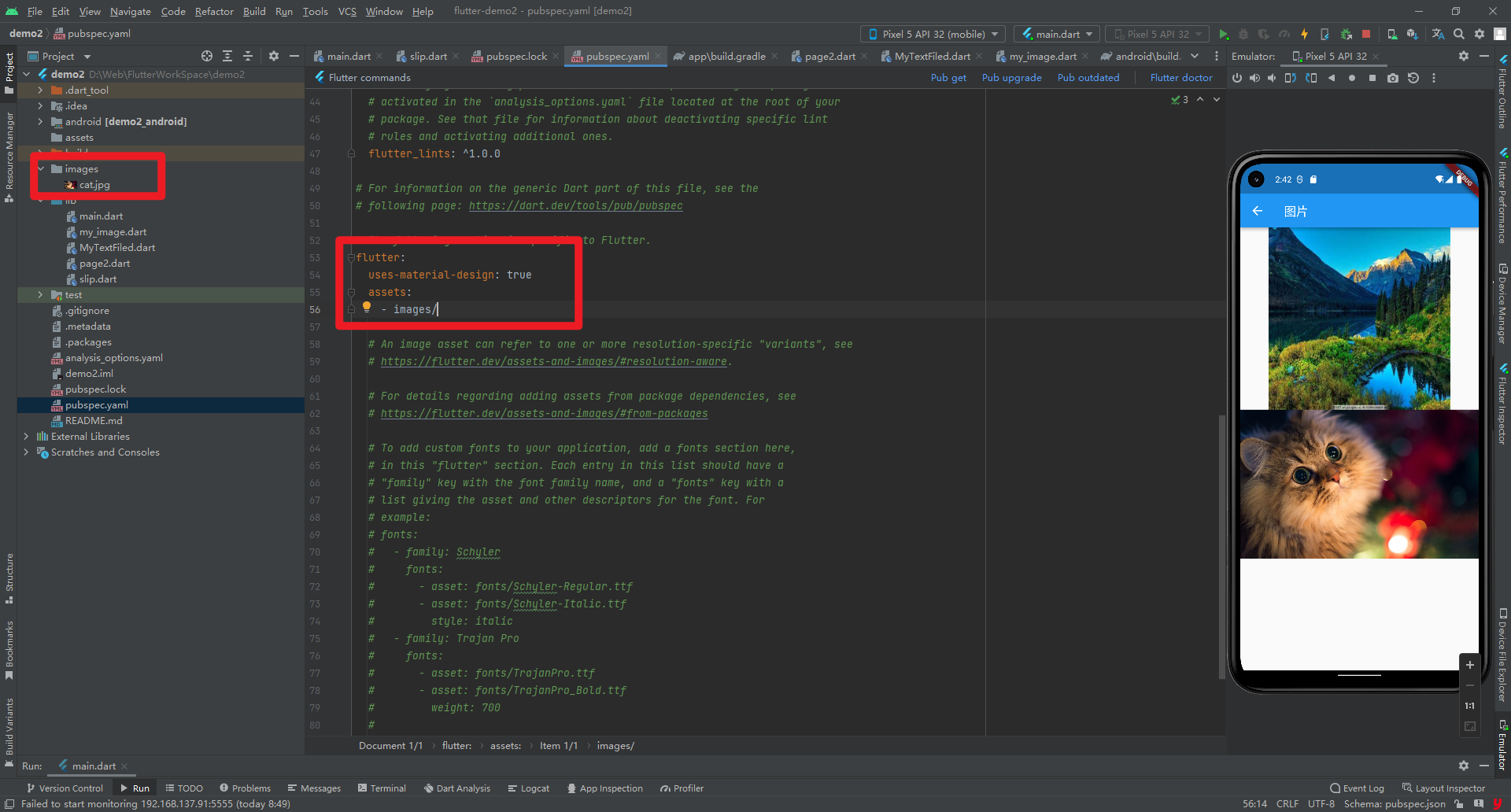Click Pub get link
1511x812 pixels.
coord(948,77)
